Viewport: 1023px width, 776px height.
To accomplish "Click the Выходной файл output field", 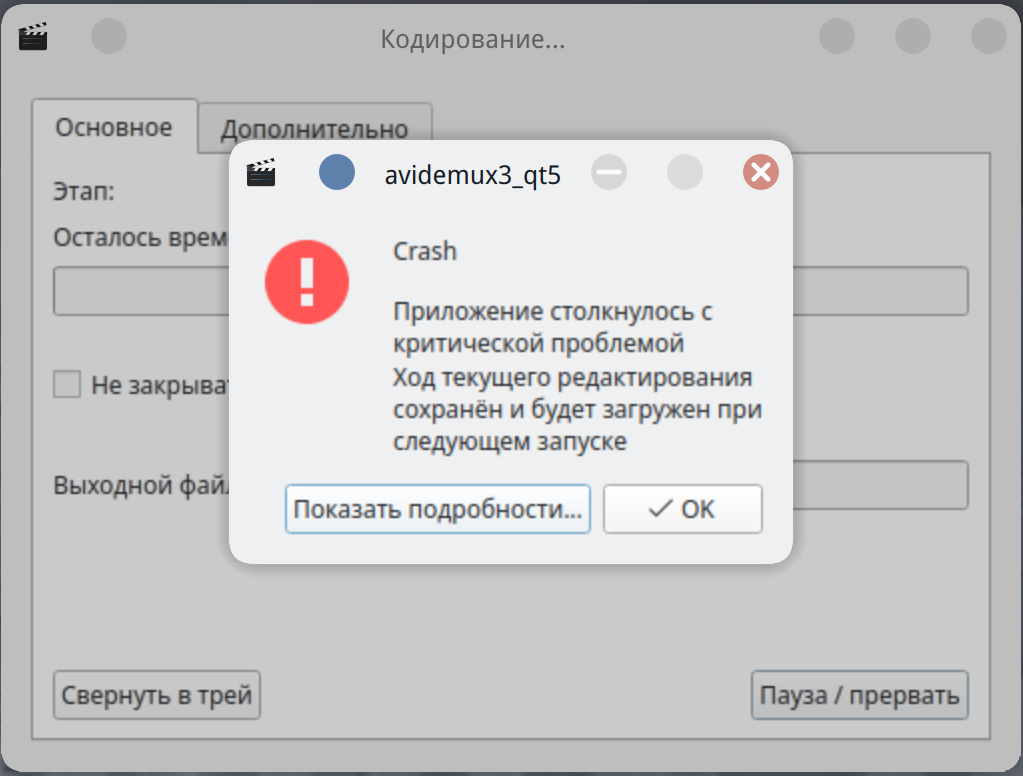I will [880, 485].
